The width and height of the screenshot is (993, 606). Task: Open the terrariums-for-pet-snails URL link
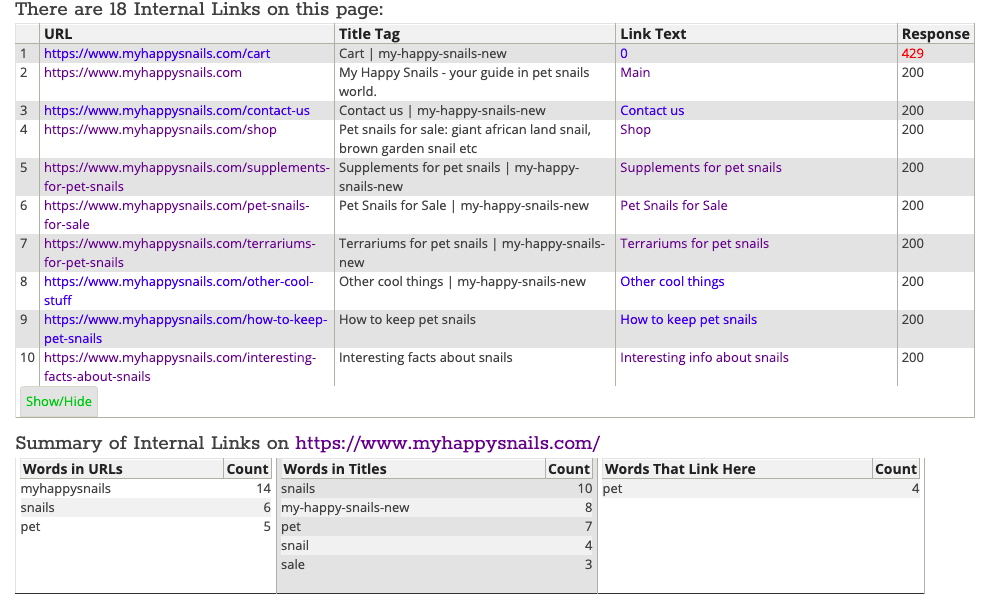179,253
